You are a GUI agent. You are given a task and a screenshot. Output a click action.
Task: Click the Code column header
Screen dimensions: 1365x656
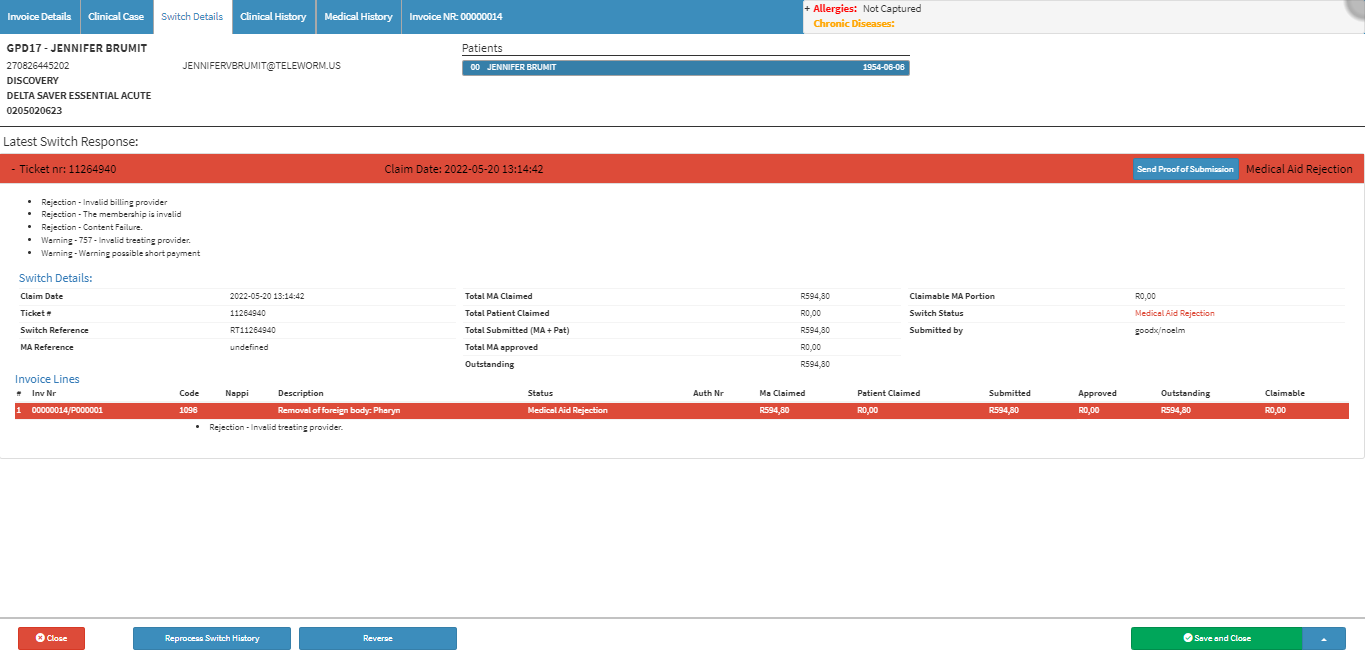point(189,393)
